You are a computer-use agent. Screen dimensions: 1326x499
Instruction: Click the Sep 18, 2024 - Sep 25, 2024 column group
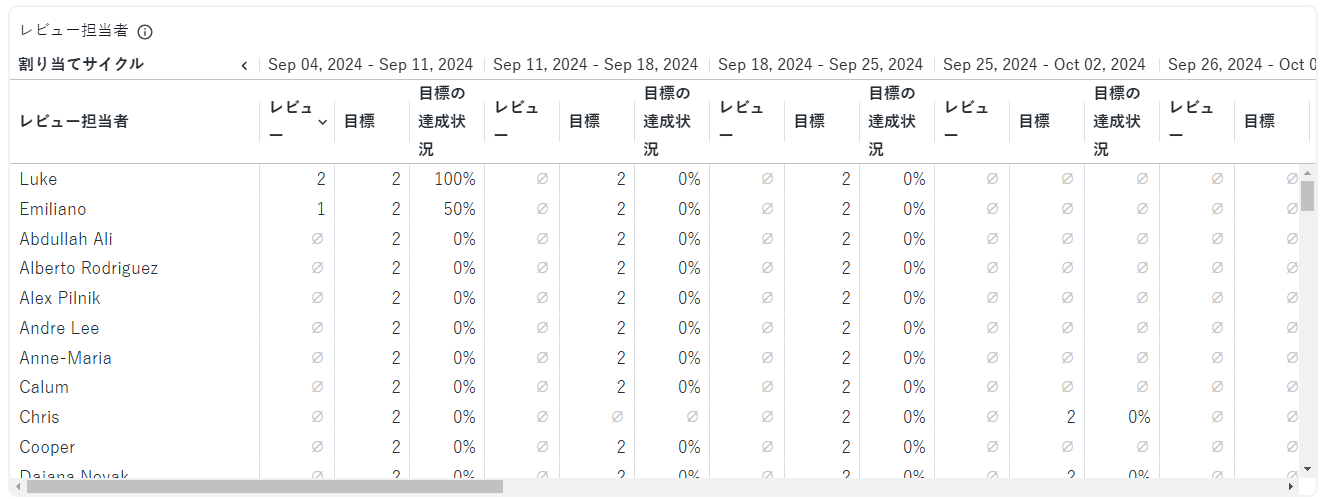click(821, 65)
